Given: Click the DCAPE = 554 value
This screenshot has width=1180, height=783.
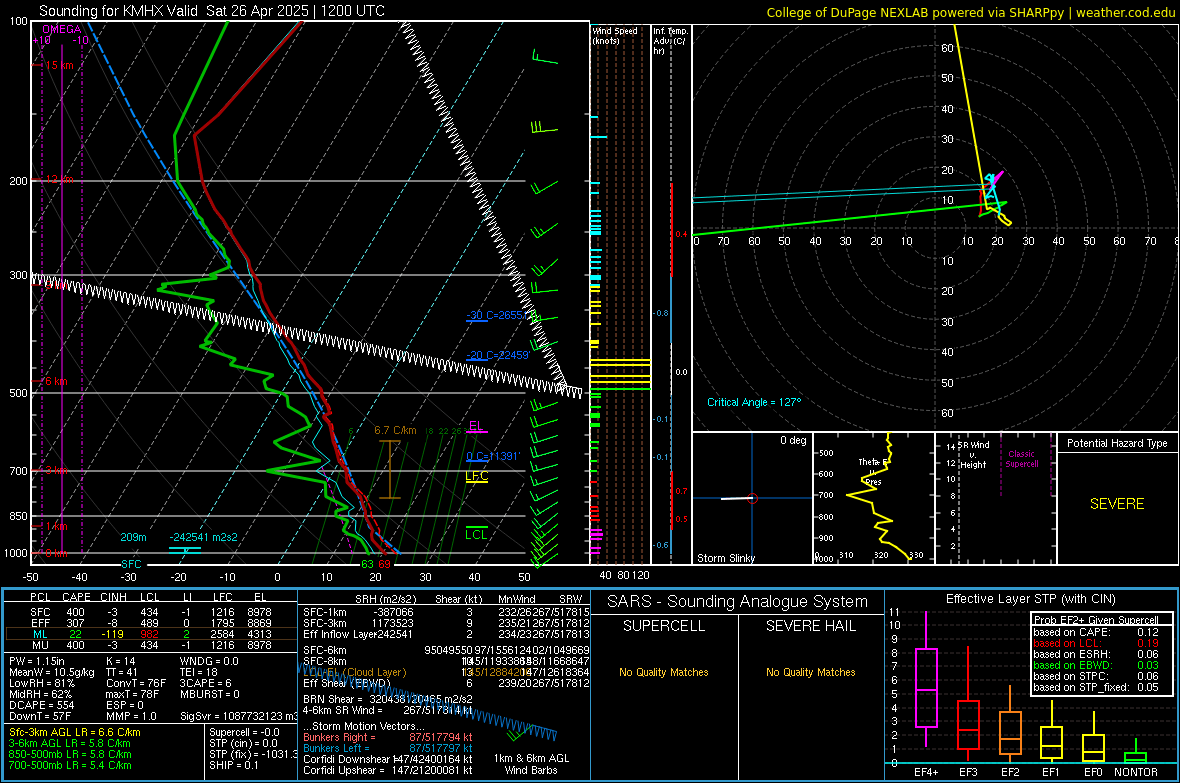Looking at the screenshot, I should point(41,705).
